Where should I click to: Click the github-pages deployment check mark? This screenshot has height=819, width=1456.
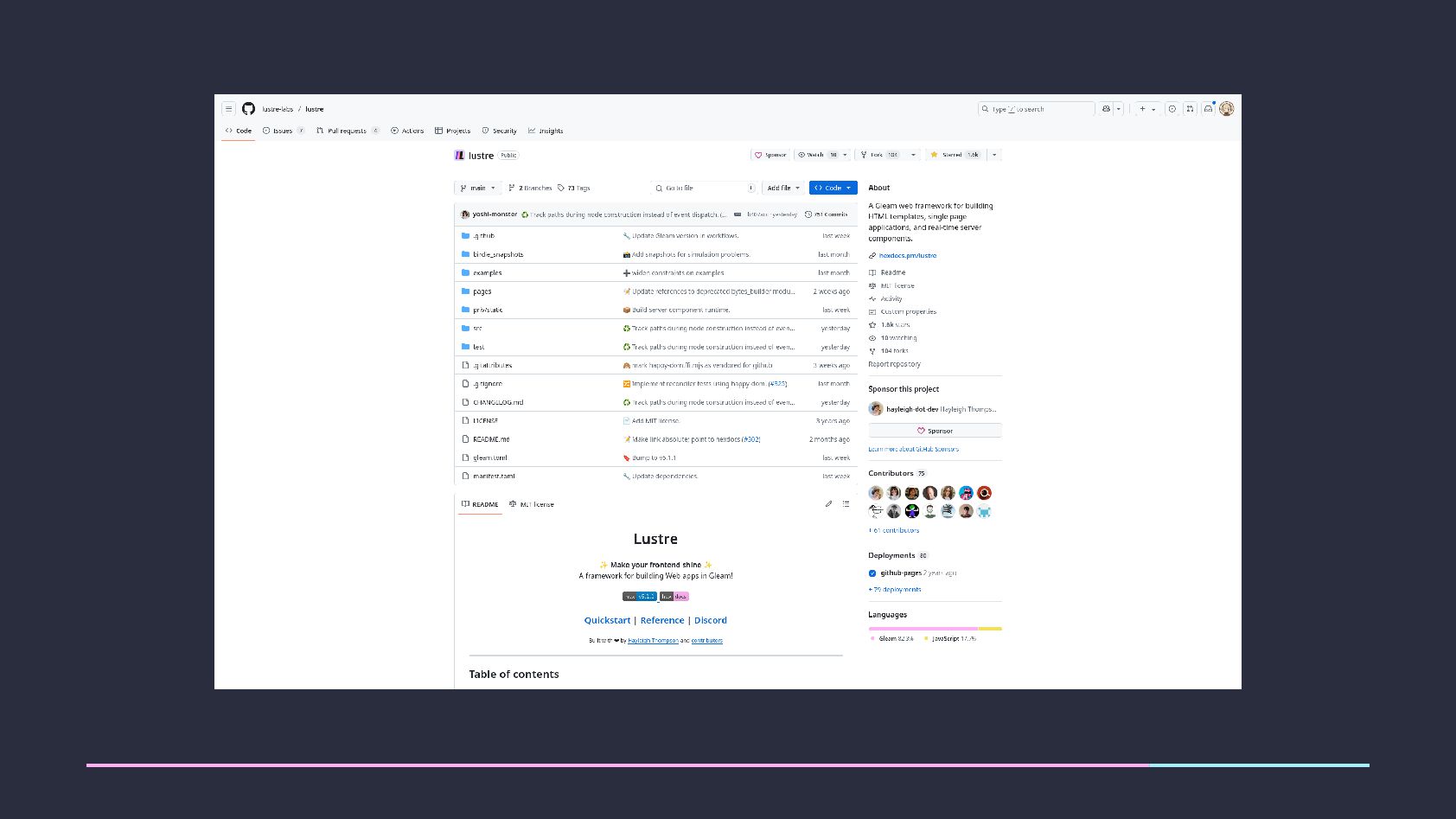click(x=872, y=573)
